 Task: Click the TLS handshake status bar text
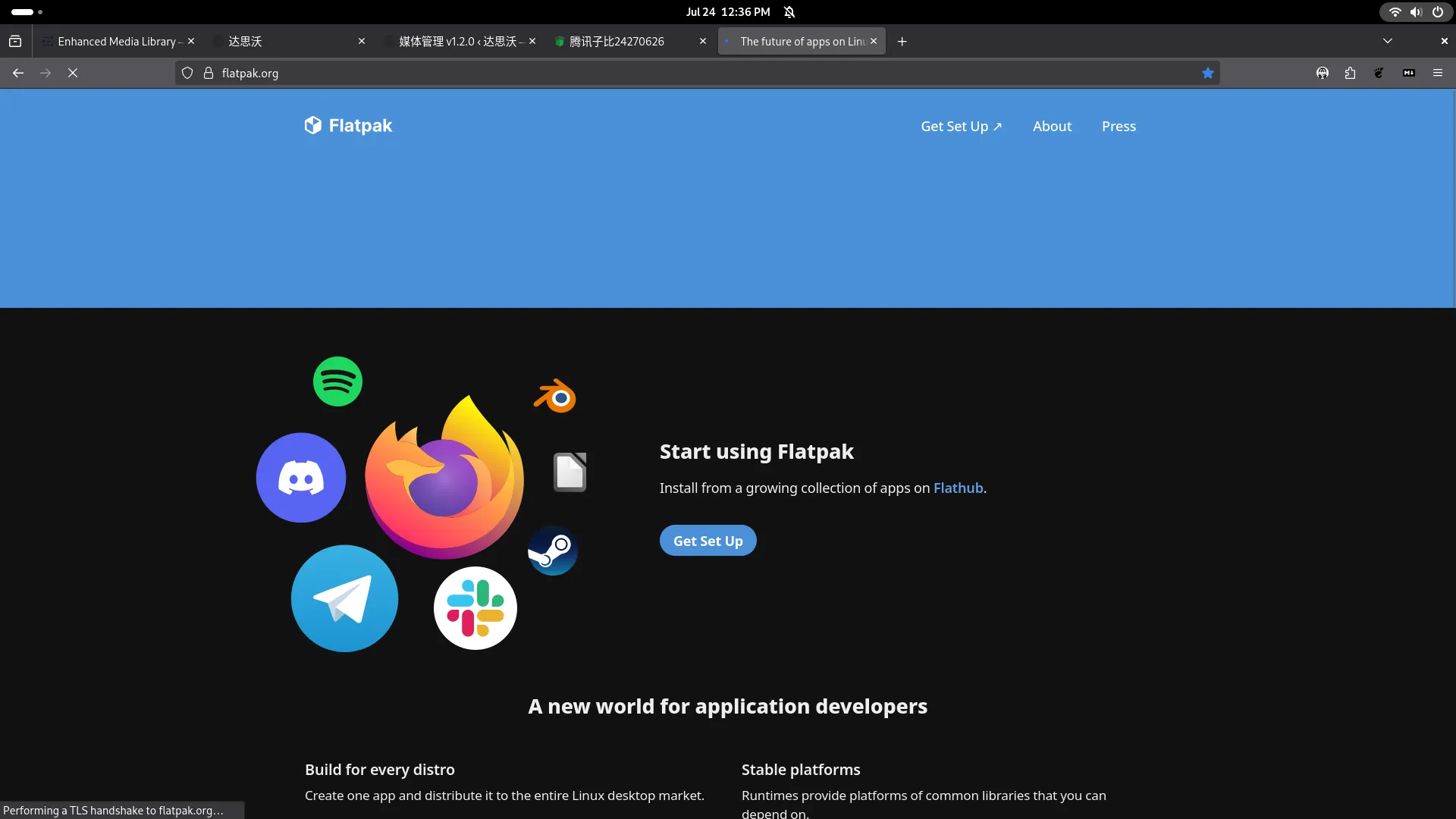(x=114, y=811)
